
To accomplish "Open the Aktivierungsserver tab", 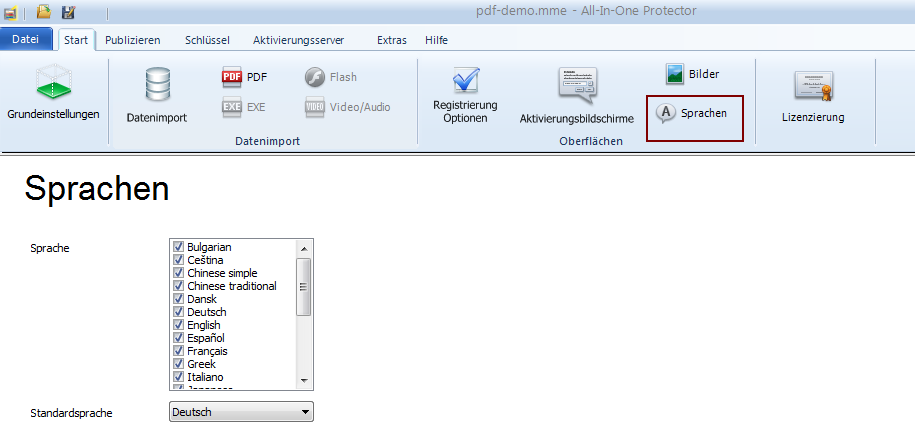I will (298, 40).
